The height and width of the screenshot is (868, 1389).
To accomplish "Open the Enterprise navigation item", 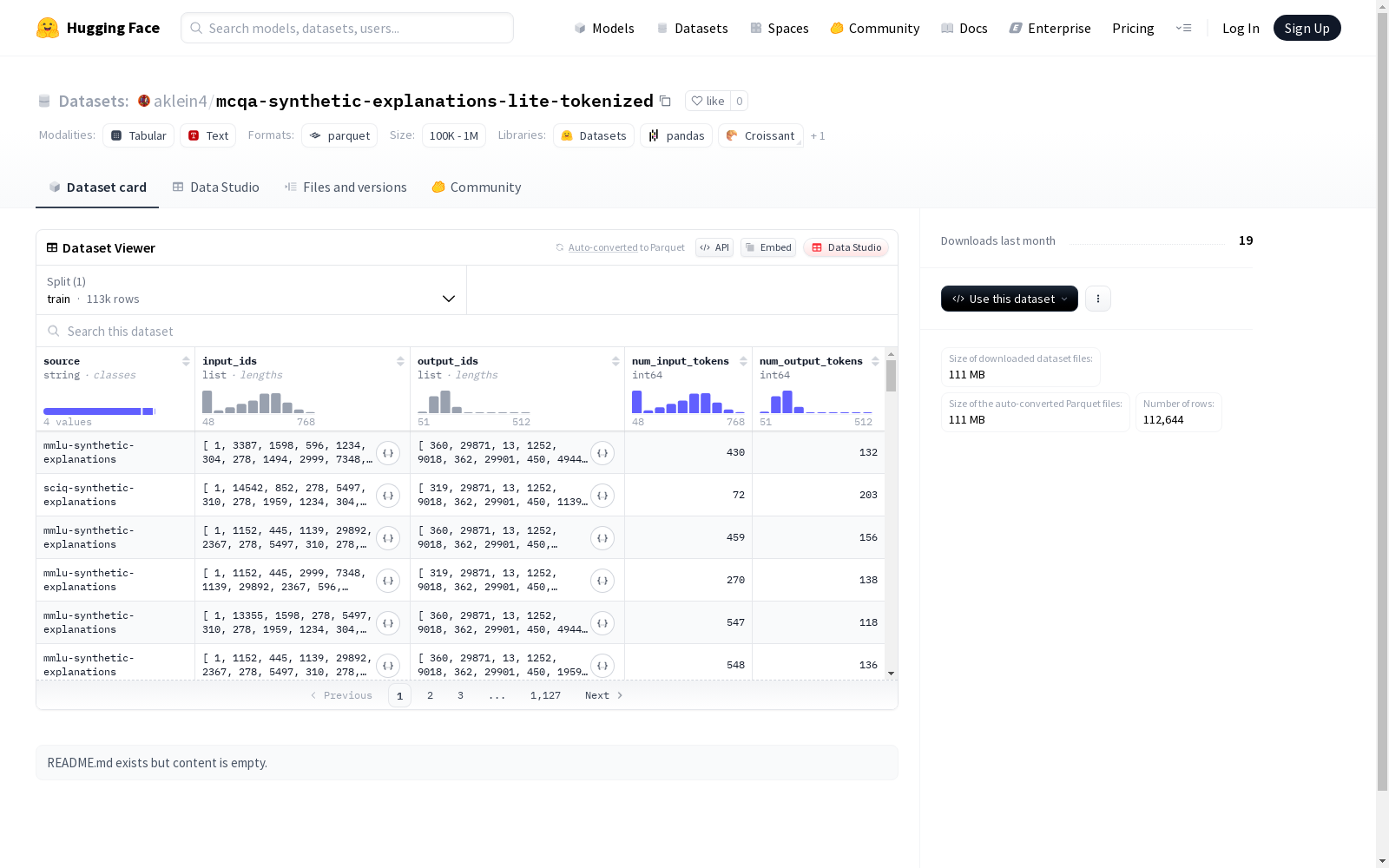I will (x=1050, y=28).
